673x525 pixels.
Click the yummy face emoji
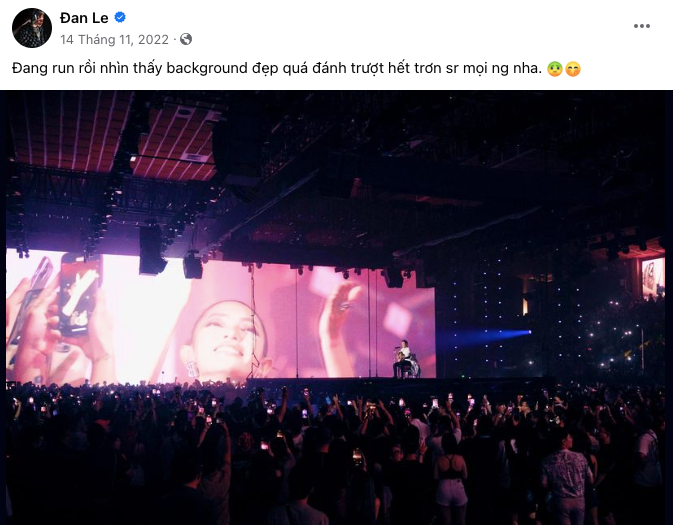(573, 70)
